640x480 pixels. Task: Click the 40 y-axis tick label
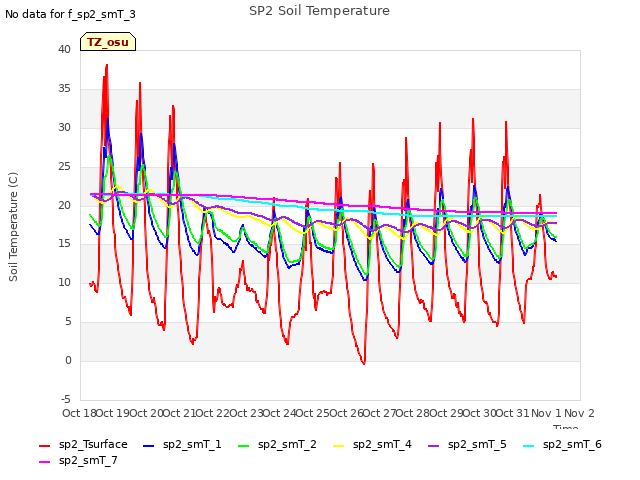coord(64,49)
